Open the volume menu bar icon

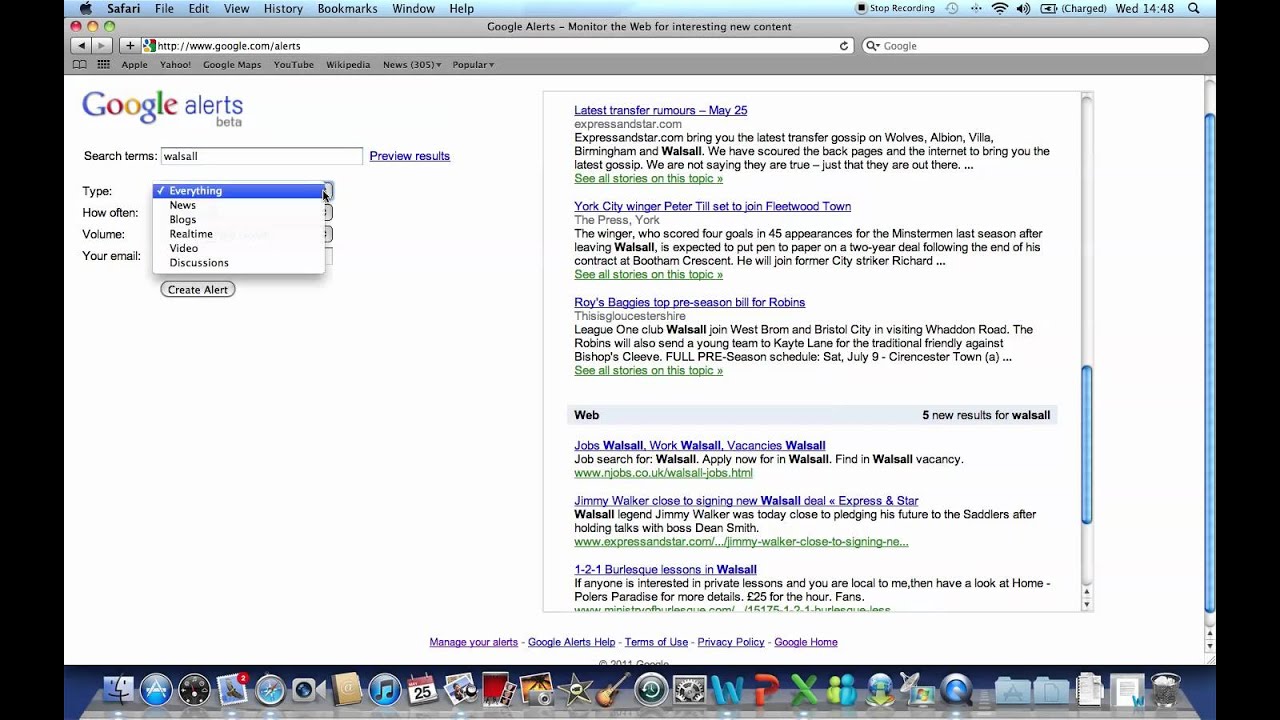(1023, 8)
